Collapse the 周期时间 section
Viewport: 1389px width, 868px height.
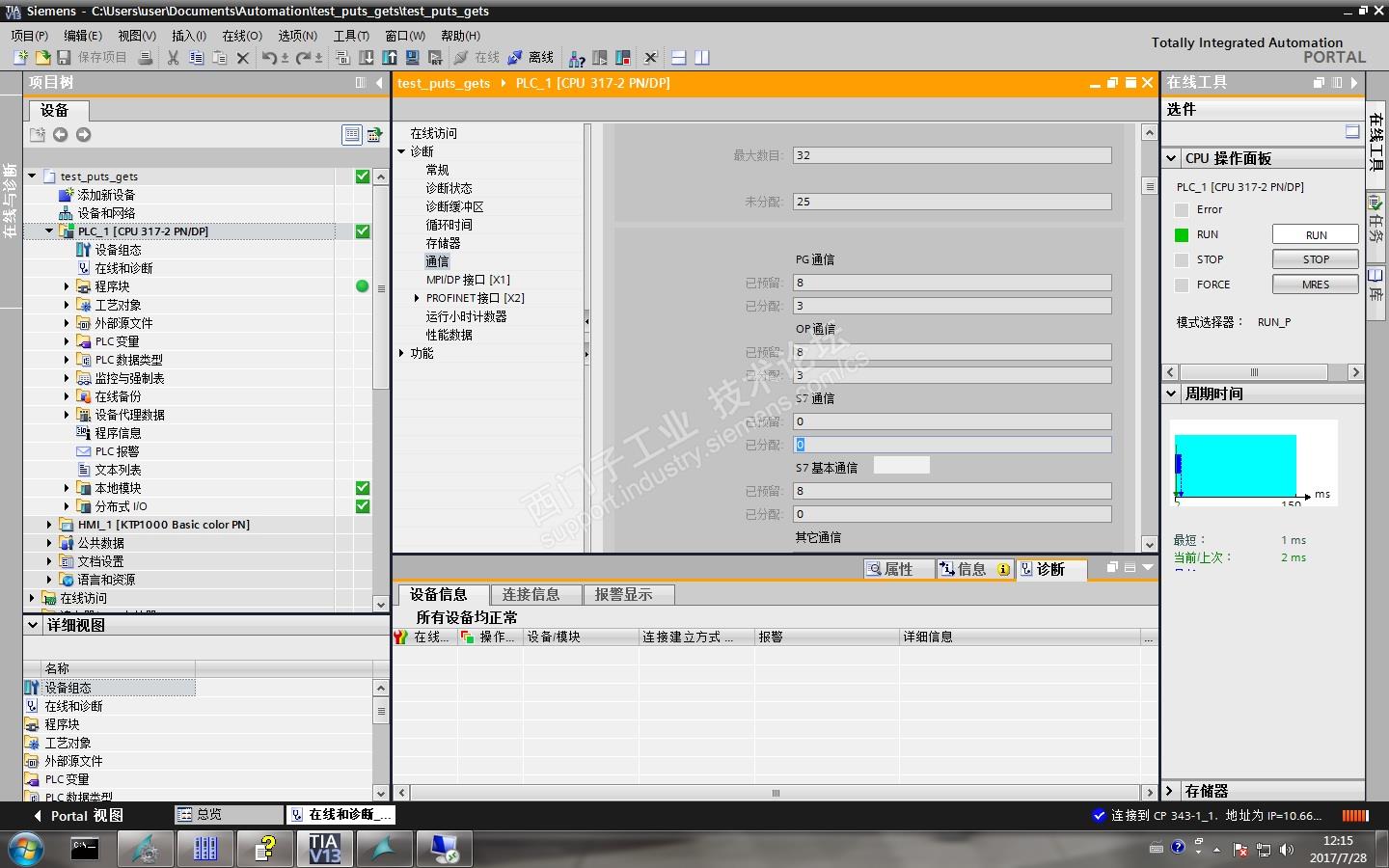click(1171, 393)
